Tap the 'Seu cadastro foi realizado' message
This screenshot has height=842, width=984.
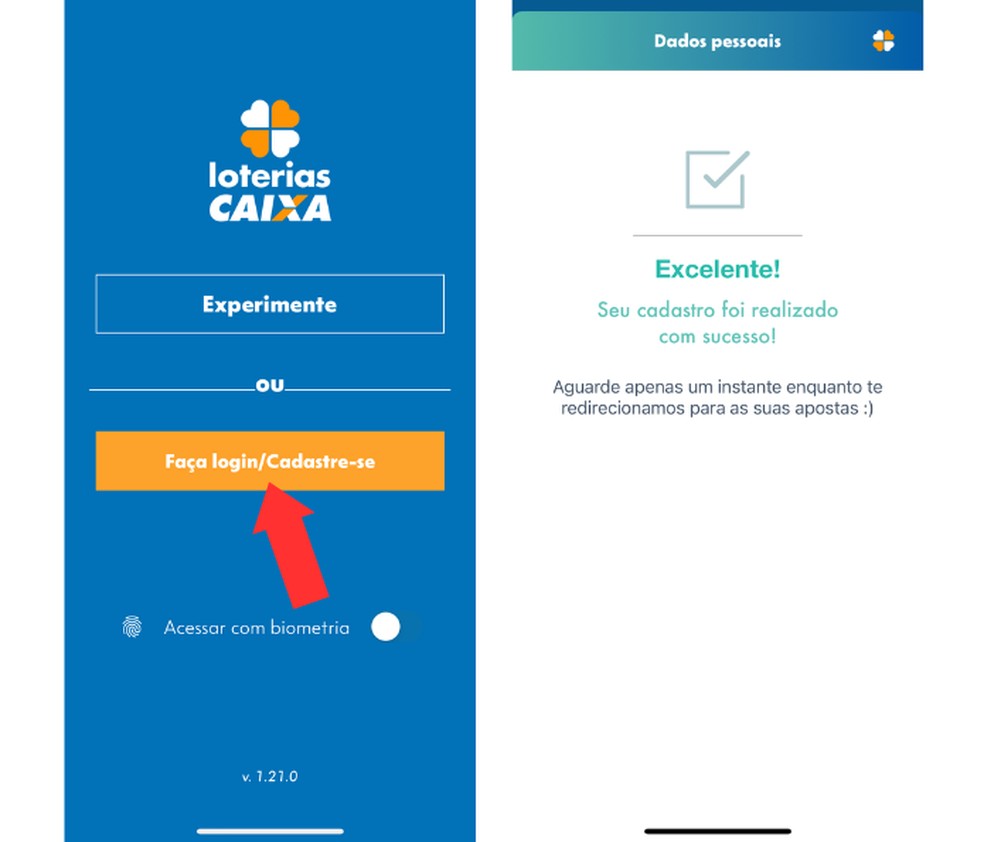[x=717, y=310]
